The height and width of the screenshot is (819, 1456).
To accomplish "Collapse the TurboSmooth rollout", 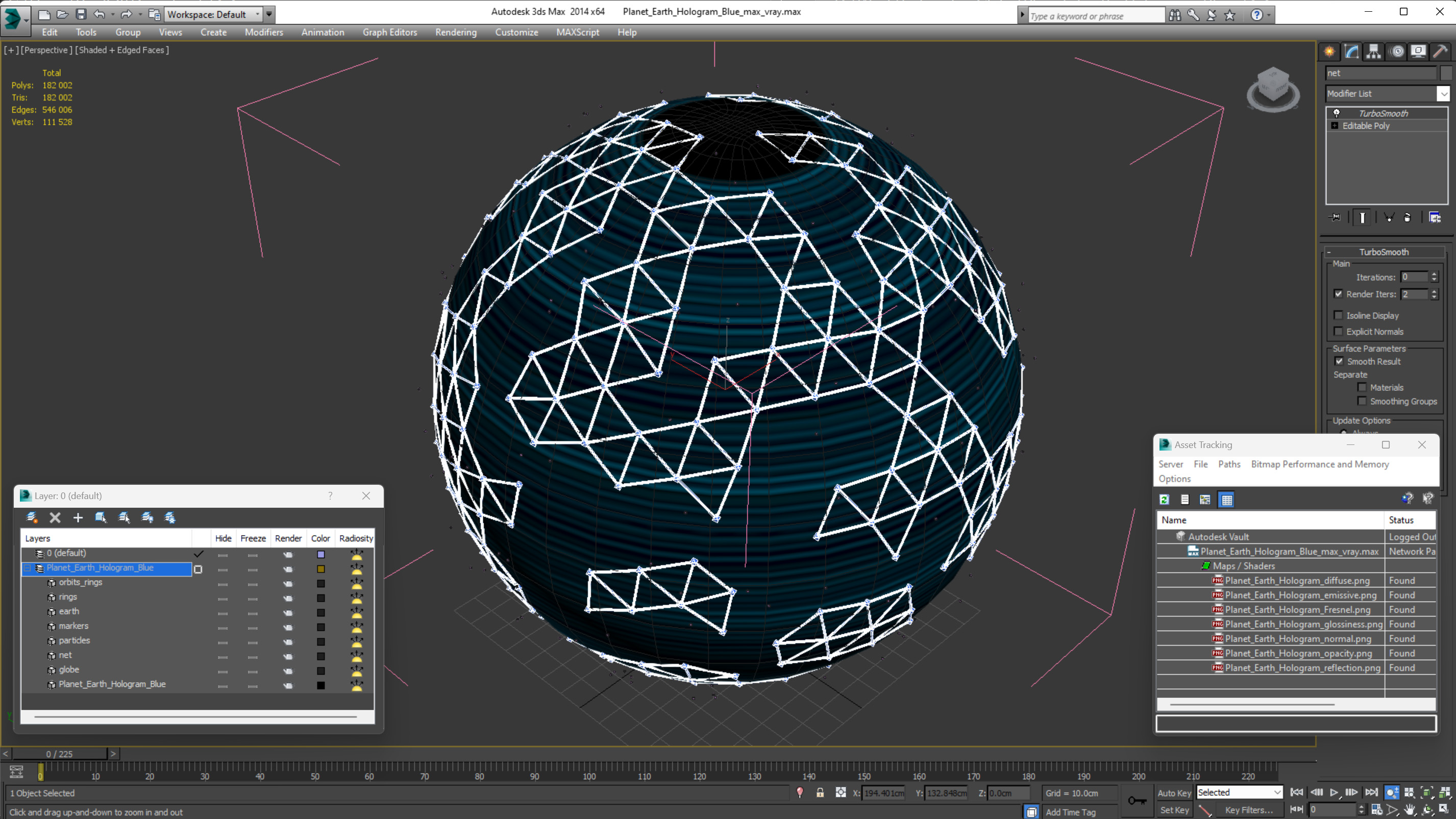I will tap(1384, 252).
